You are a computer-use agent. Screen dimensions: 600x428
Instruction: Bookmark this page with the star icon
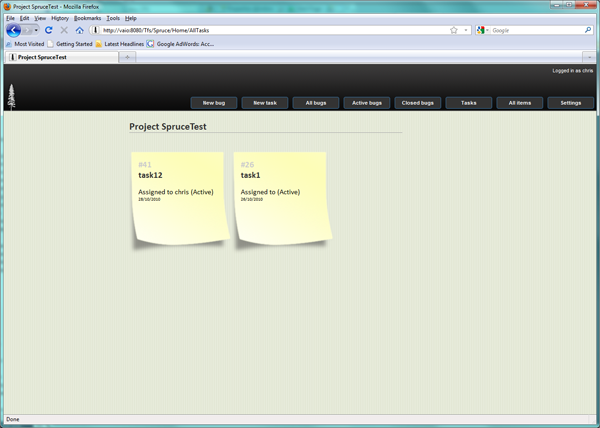coord(454,30)
